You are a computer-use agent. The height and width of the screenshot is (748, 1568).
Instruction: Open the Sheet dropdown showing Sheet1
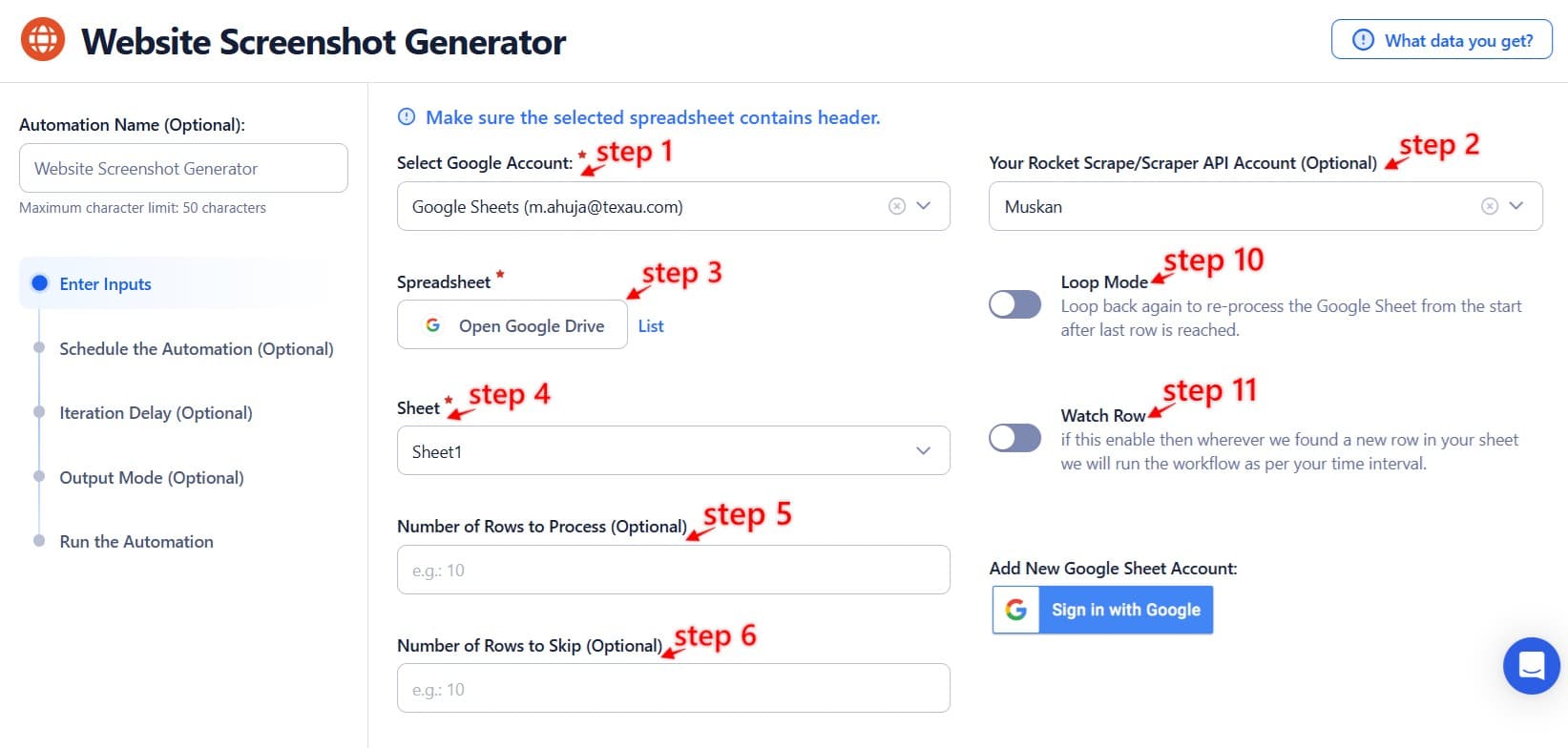pyautogui.click(x=923, y=451)
